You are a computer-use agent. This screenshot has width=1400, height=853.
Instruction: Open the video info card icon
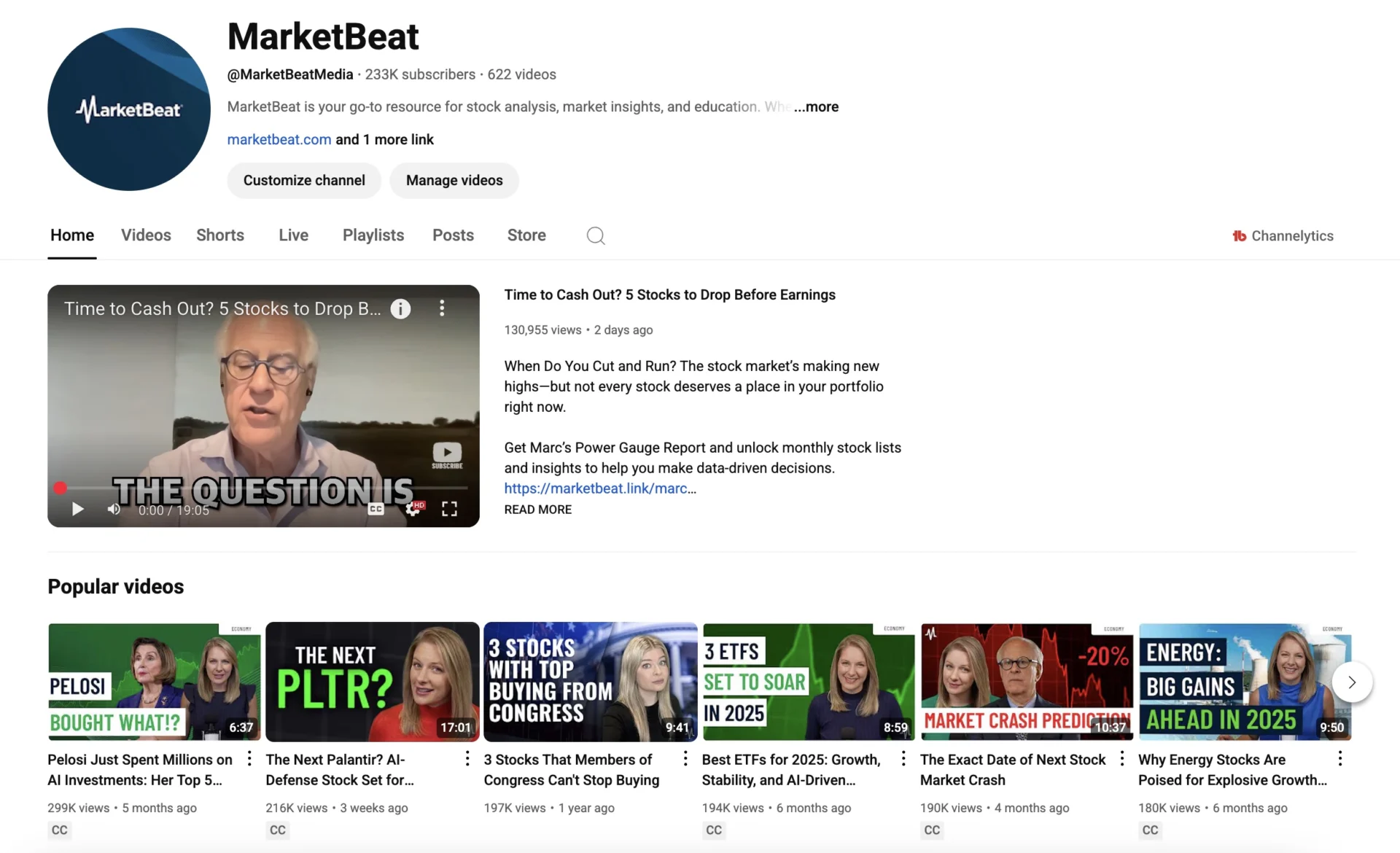400,308
